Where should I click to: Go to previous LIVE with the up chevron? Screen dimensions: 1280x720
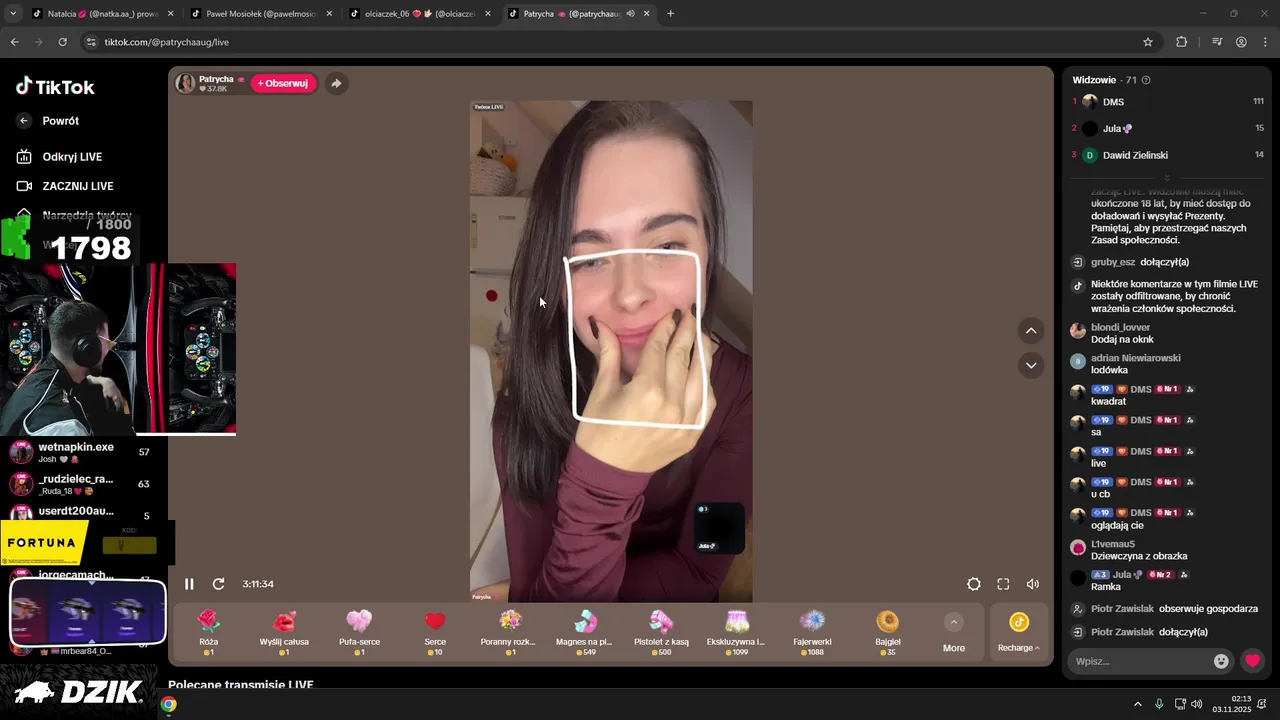[1031, 331]
